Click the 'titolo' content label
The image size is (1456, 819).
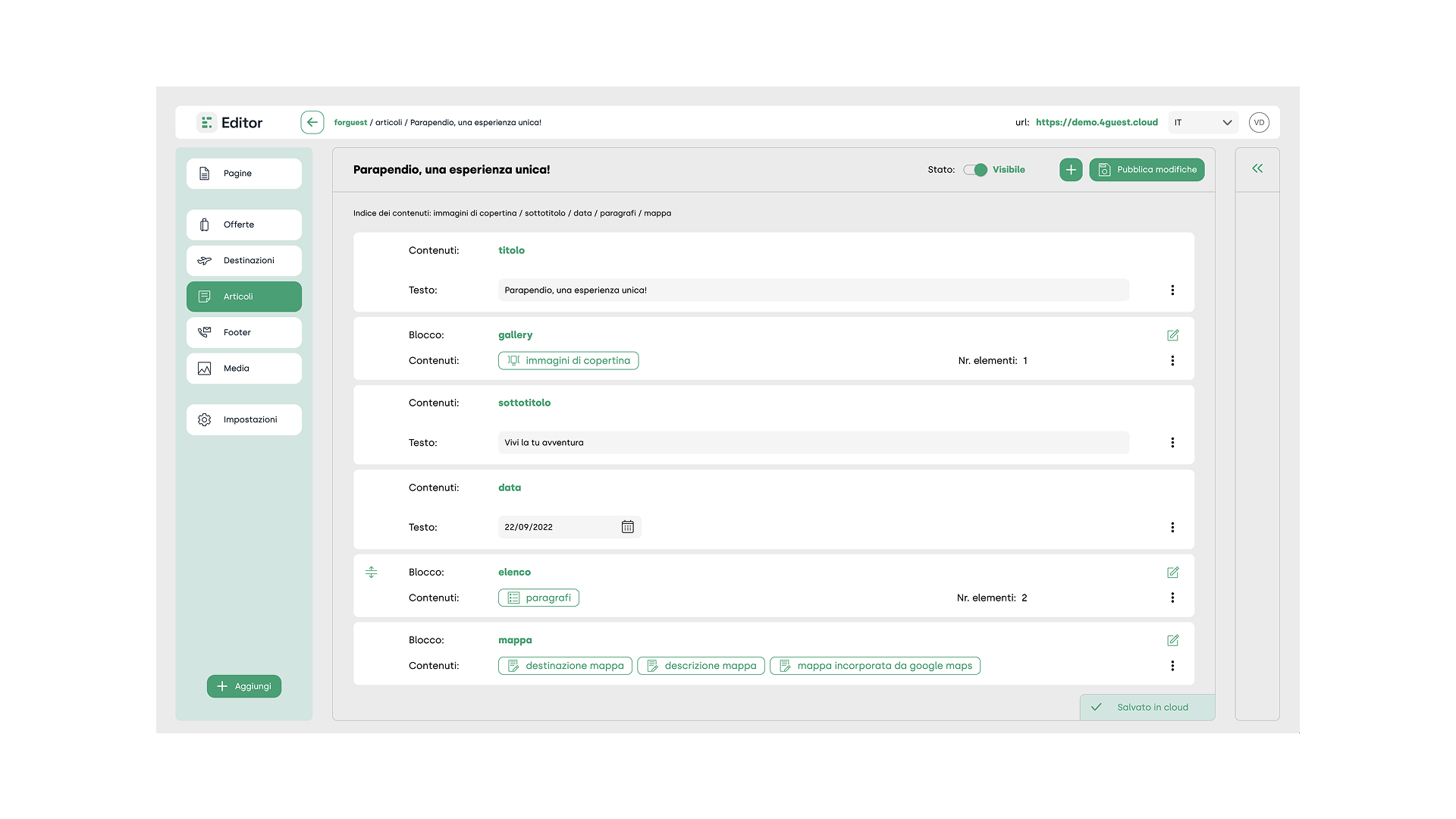(511, 250)
